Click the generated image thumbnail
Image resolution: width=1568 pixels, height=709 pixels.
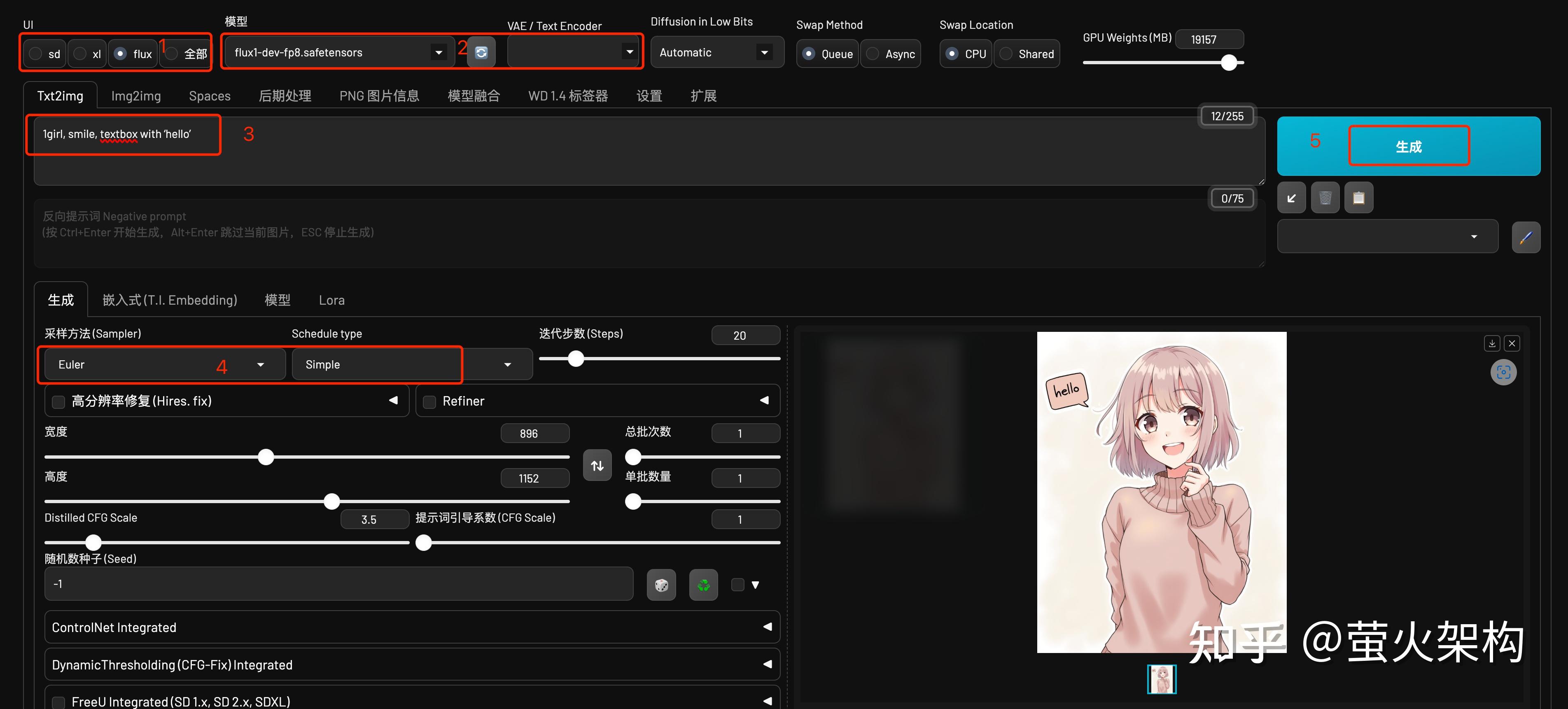pyautogui.click(x=1162, y=679)
